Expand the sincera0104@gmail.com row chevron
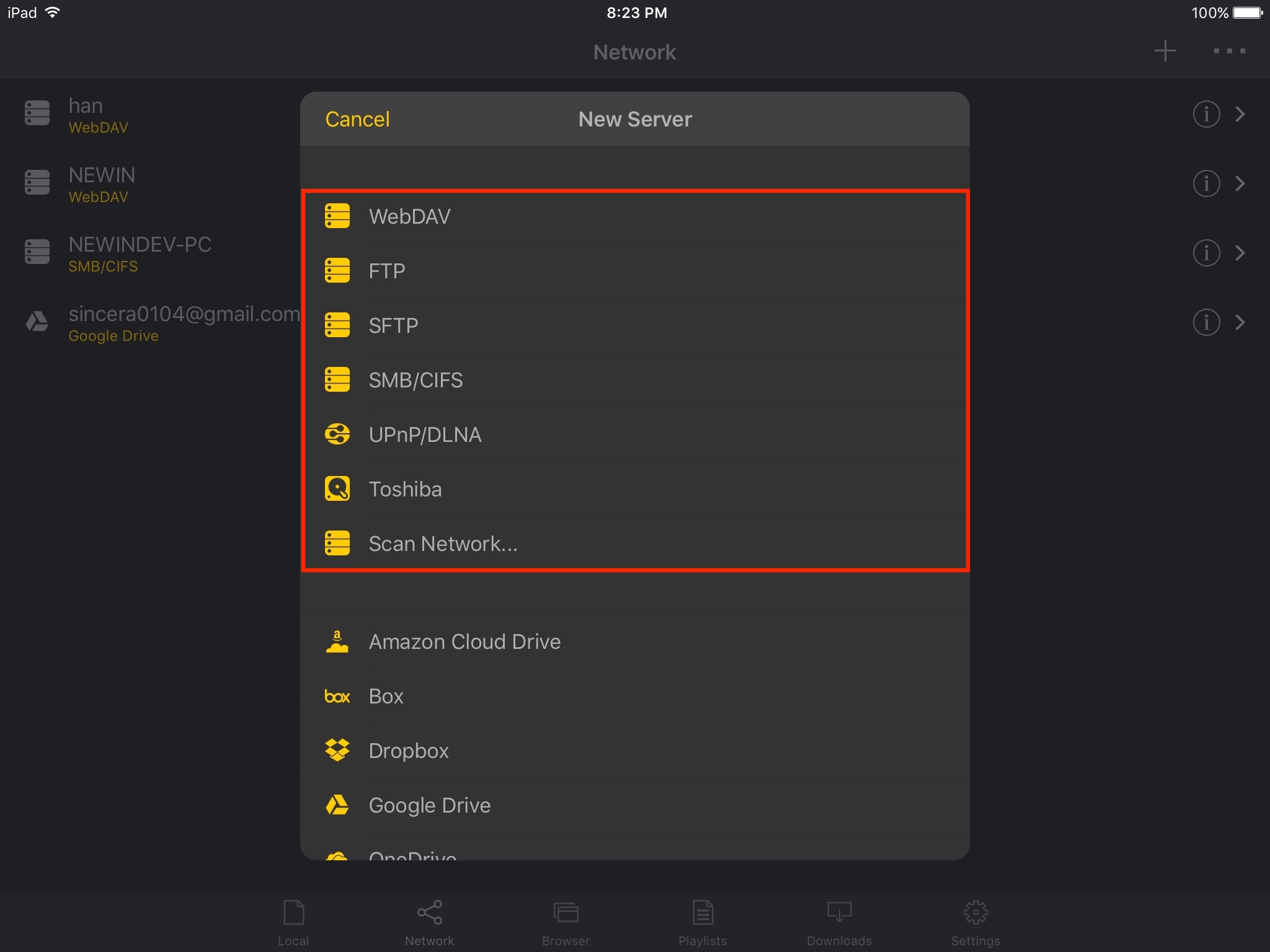Image resolution: width=1270 pixels, height=952 pixels. (1240, 322)
